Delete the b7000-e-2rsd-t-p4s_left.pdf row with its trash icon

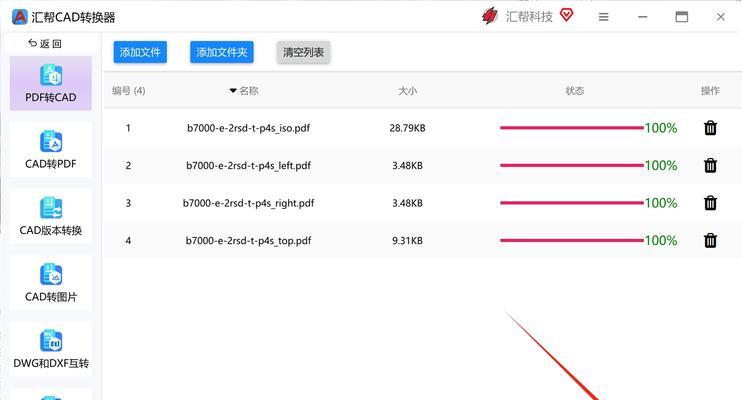click(710, 165)
